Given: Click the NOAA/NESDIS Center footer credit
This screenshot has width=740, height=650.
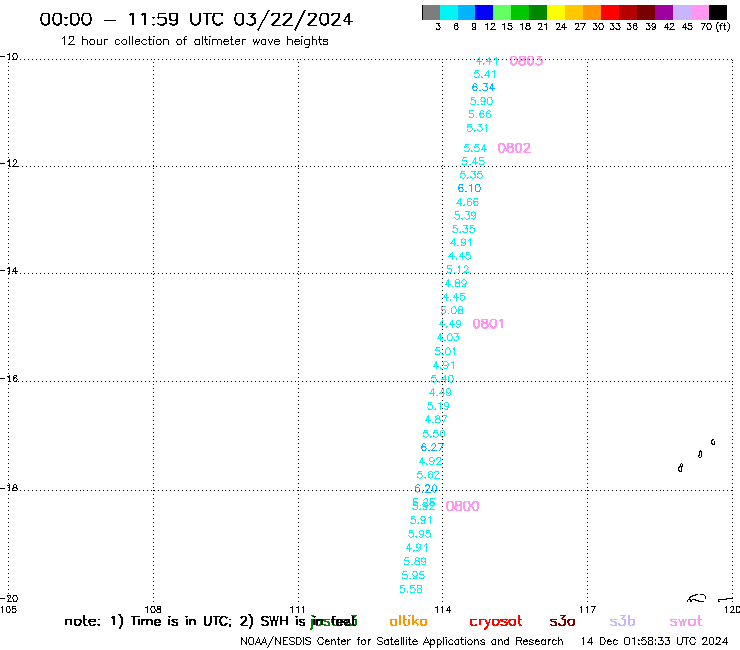Looking at the screenshot, I should 402,642.
